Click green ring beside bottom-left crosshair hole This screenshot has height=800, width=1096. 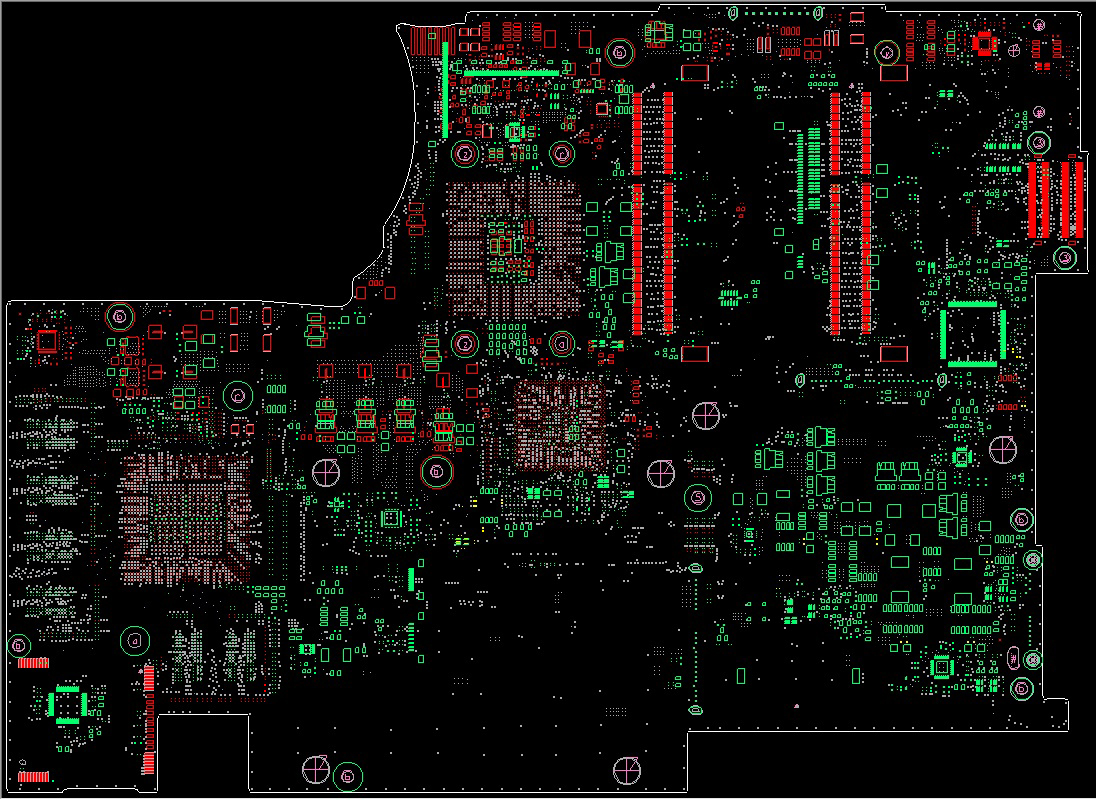click(x=347, y=776)
